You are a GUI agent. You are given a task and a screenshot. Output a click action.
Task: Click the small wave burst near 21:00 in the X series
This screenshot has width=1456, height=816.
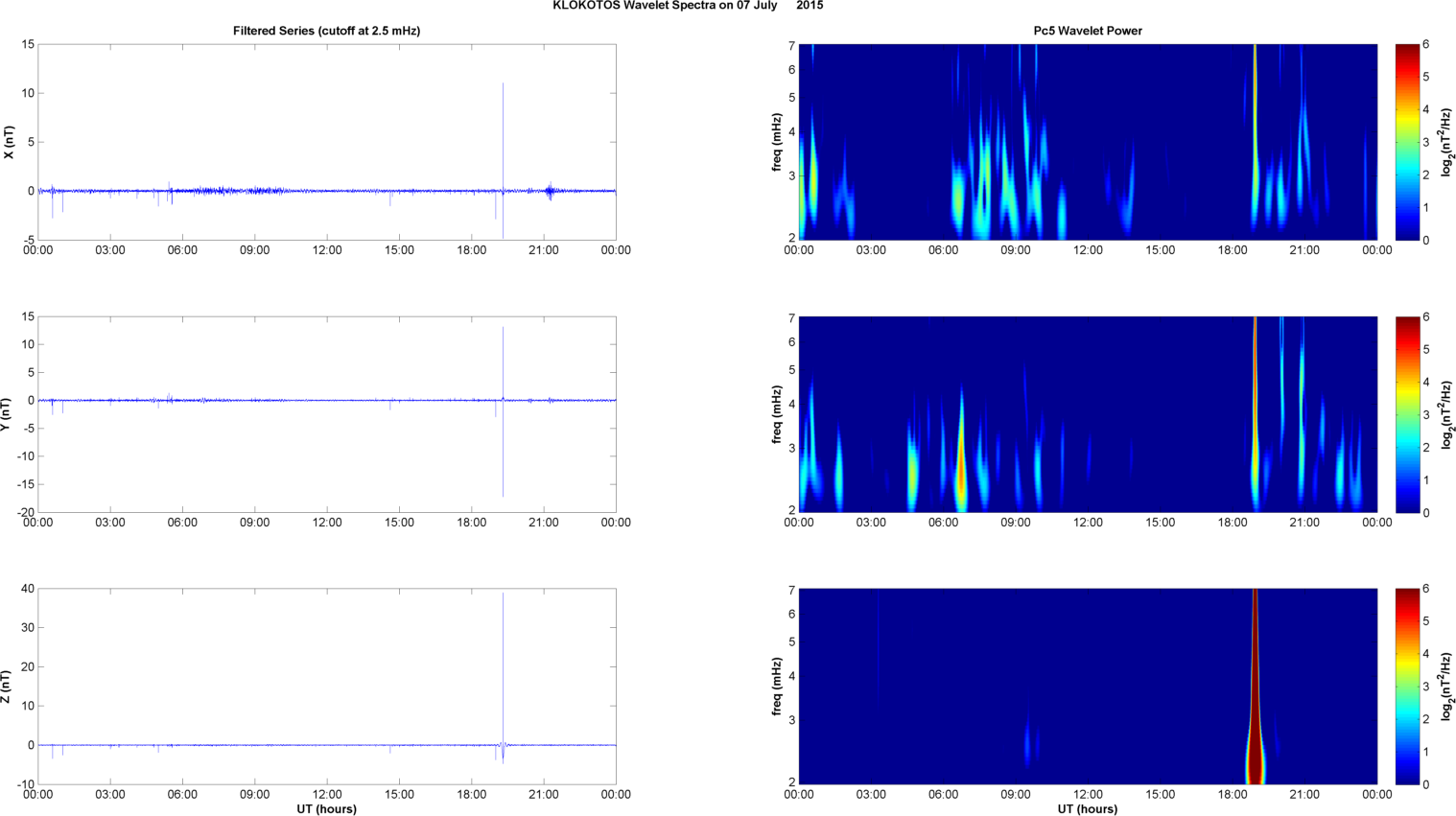(549, 191)
